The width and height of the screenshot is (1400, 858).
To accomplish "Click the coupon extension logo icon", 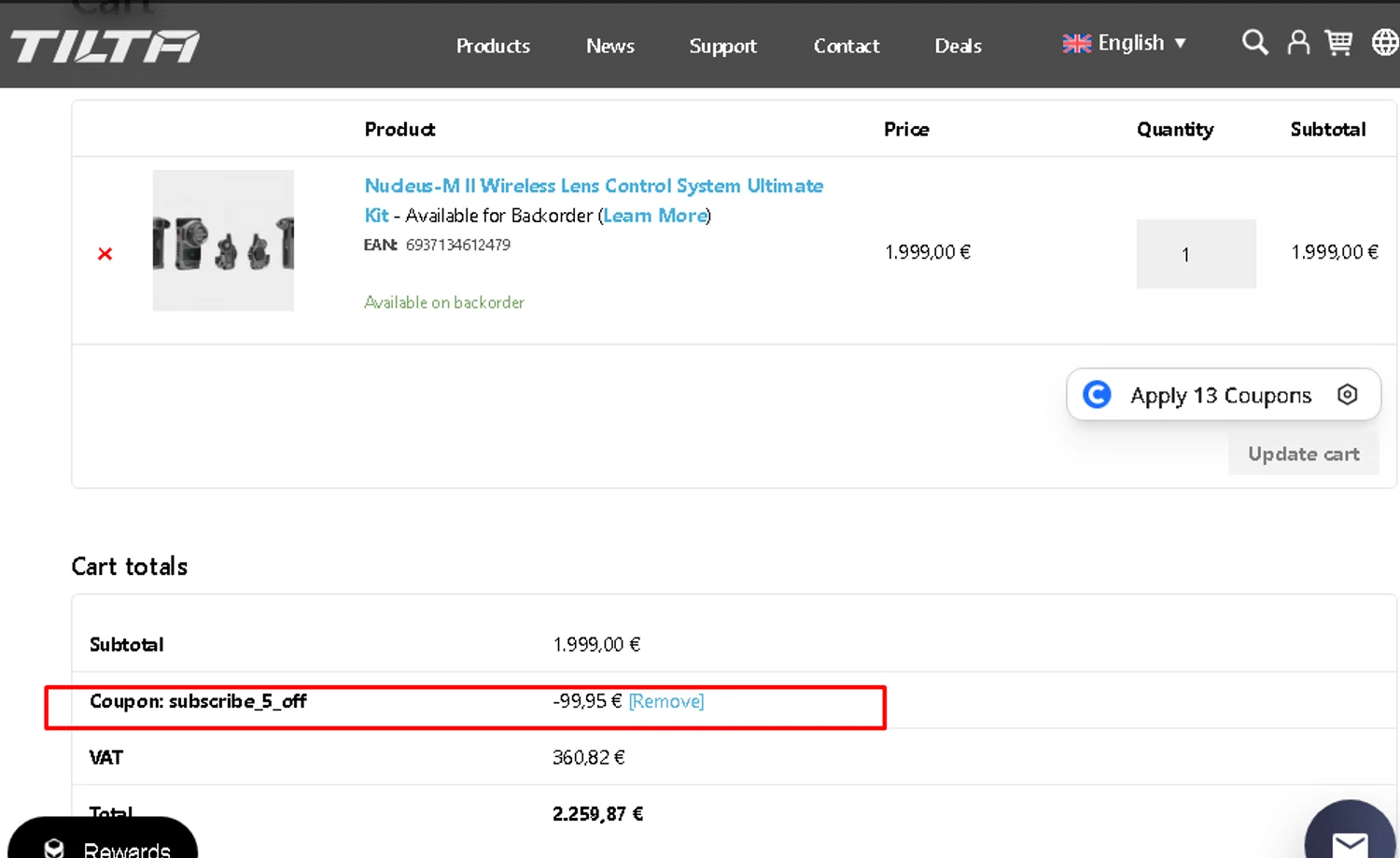I will click(x=1097, y=395).
